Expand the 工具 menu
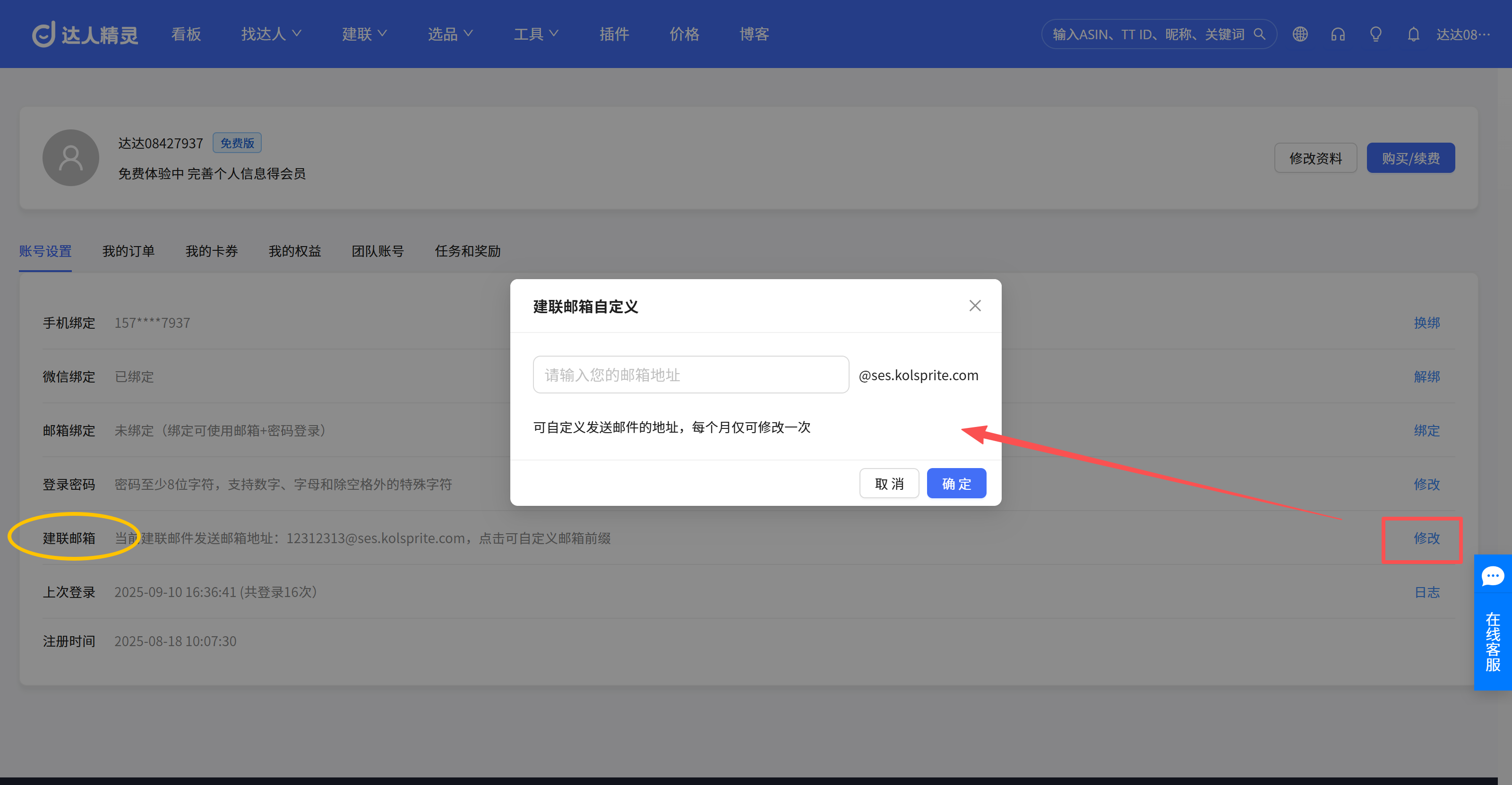Screen dimensions: 1512x785 pos(536,34)
